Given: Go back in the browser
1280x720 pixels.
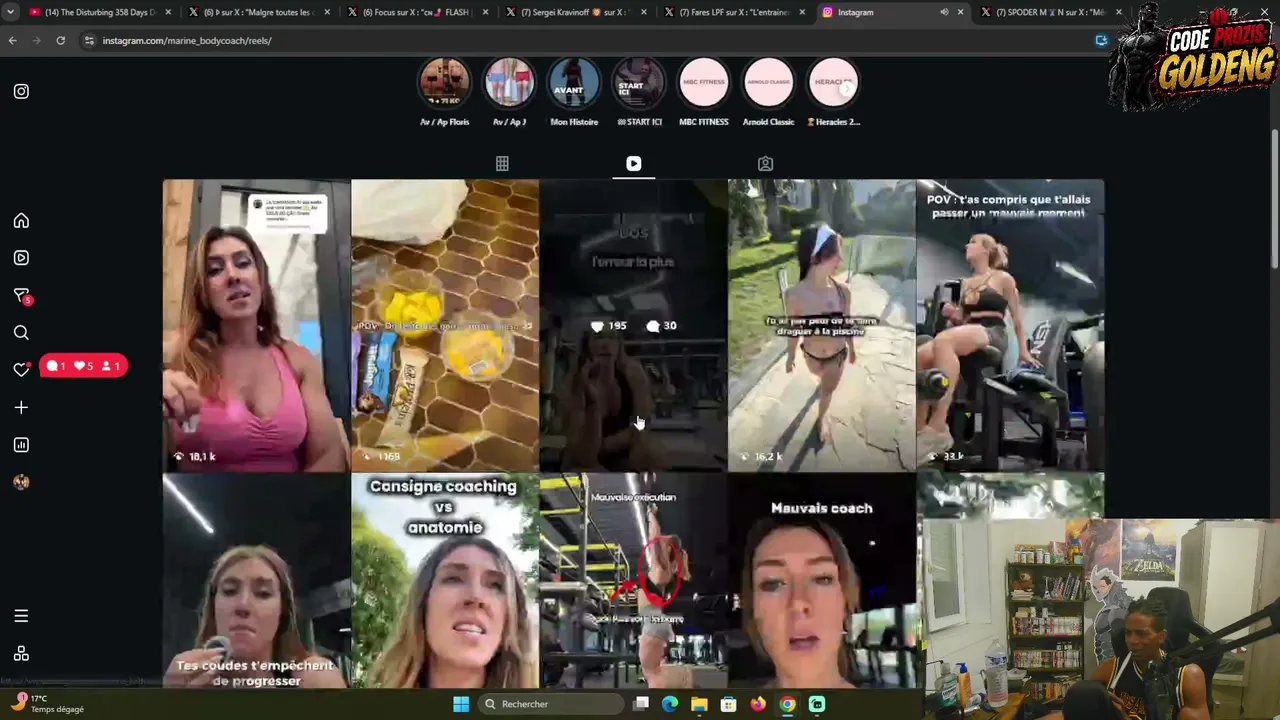Looking at the screenshot, I should [12, 40].
